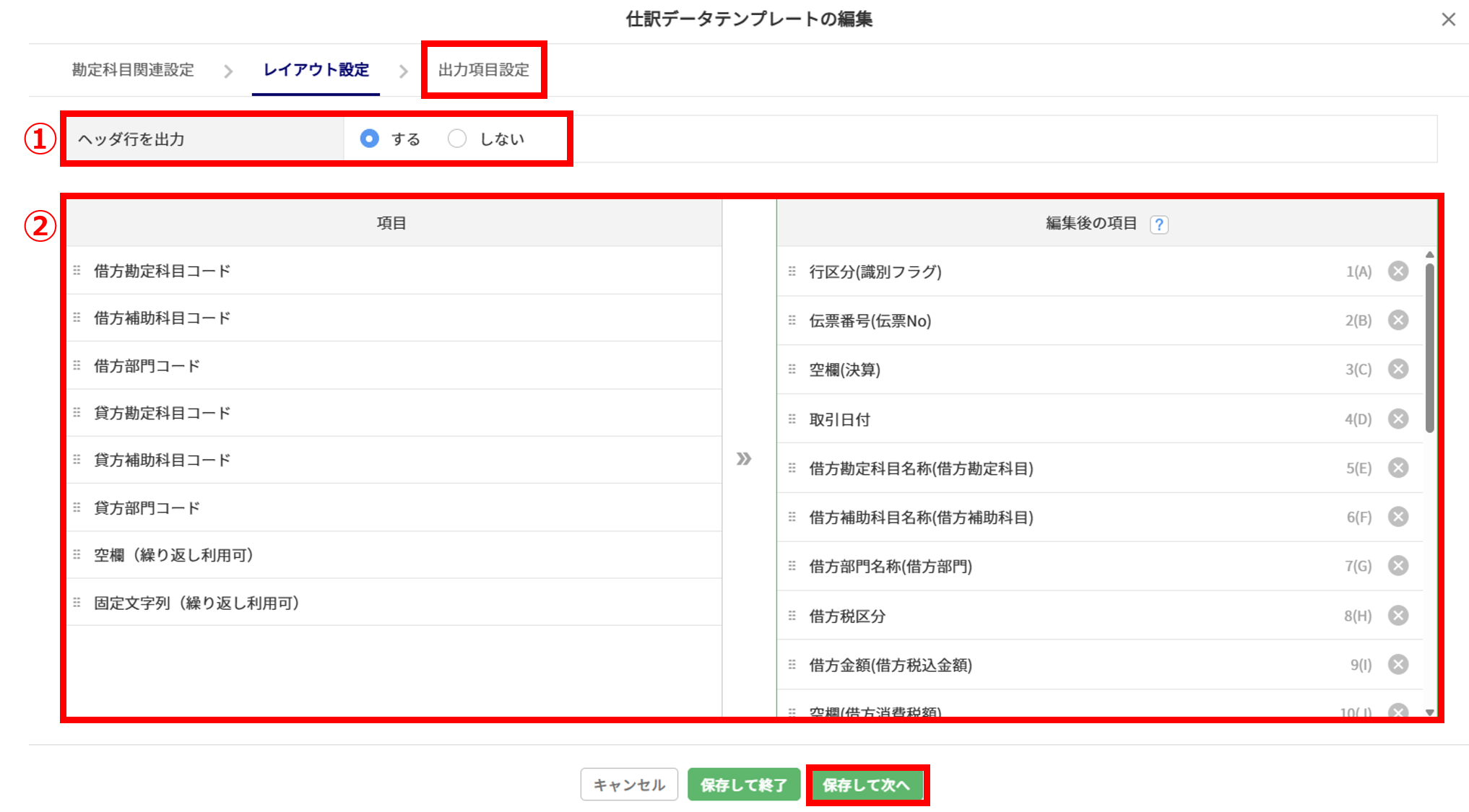Click double-arrow move-all icon
The image size is (1469, 812).
pos(744,459)
